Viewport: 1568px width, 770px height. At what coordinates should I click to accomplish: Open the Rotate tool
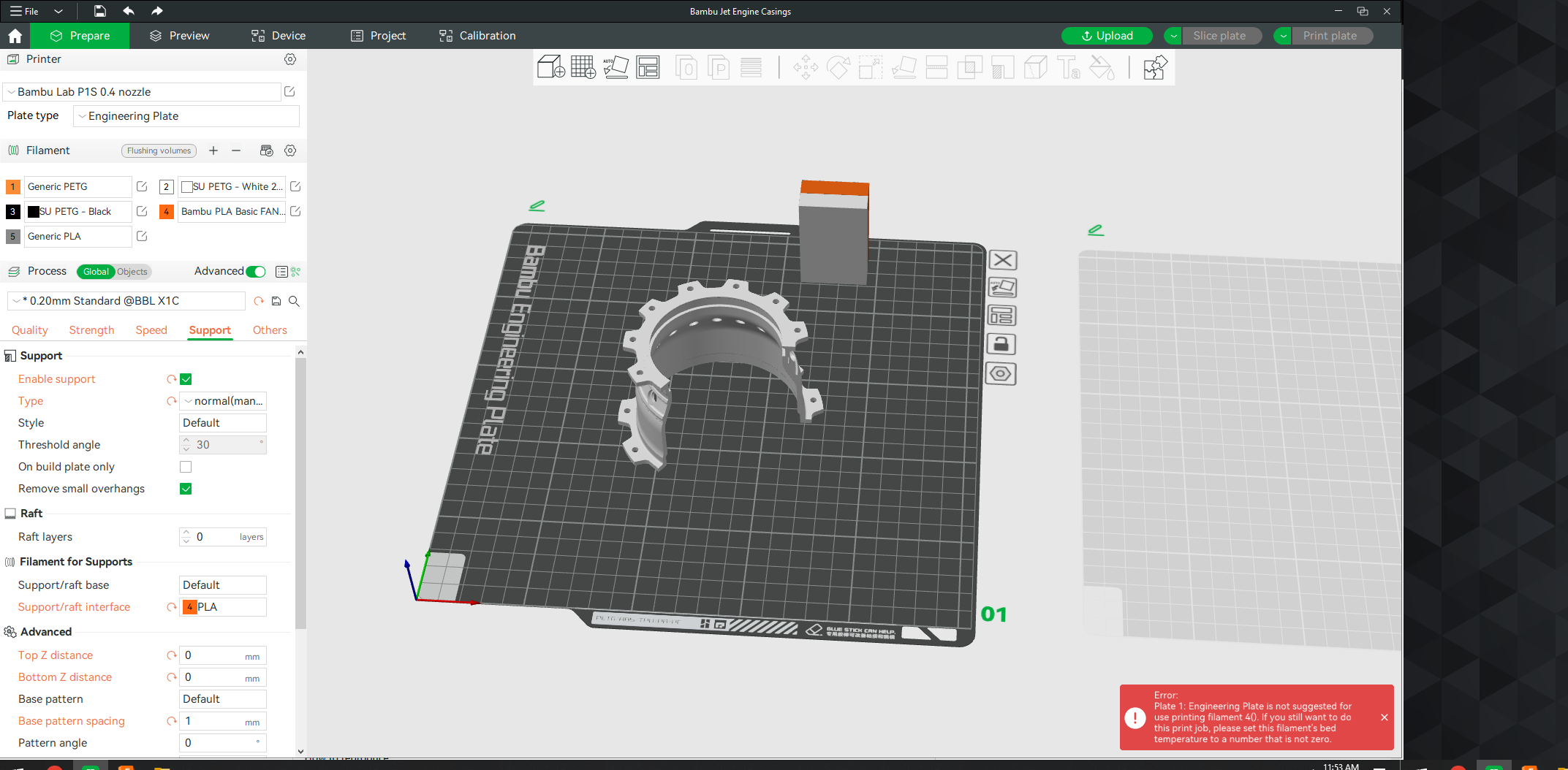(838, 67)
